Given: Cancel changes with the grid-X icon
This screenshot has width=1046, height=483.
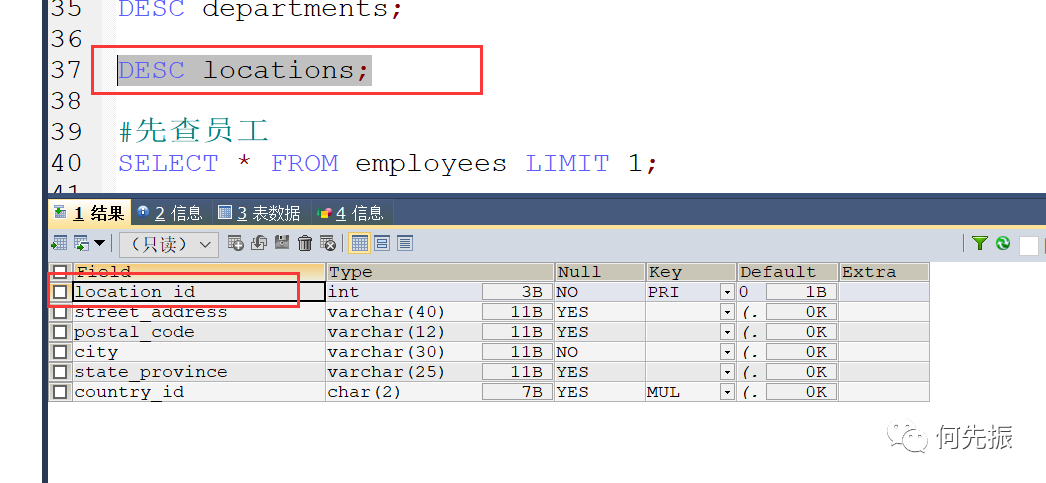Looking at the screenshot, I should tap(328, 244).
